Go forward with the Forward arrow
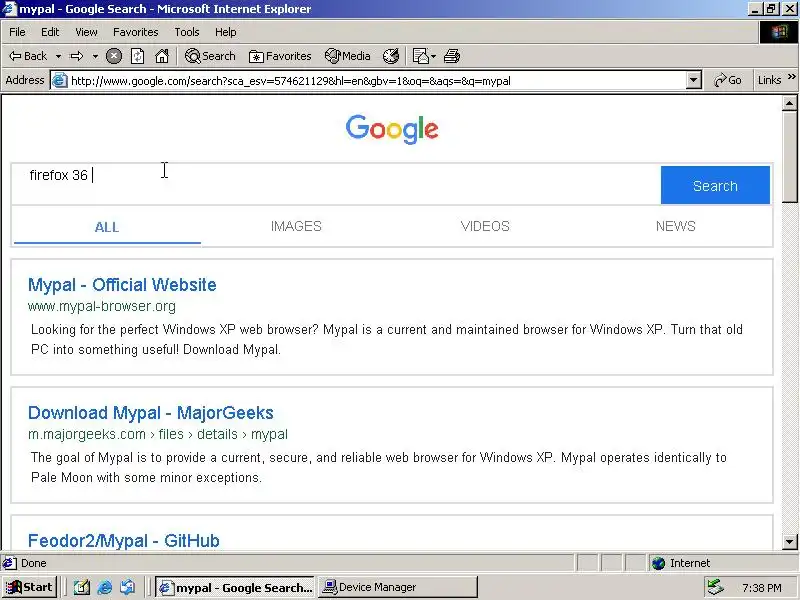This screenshot has width=800, height=600. tap(77, 56)
